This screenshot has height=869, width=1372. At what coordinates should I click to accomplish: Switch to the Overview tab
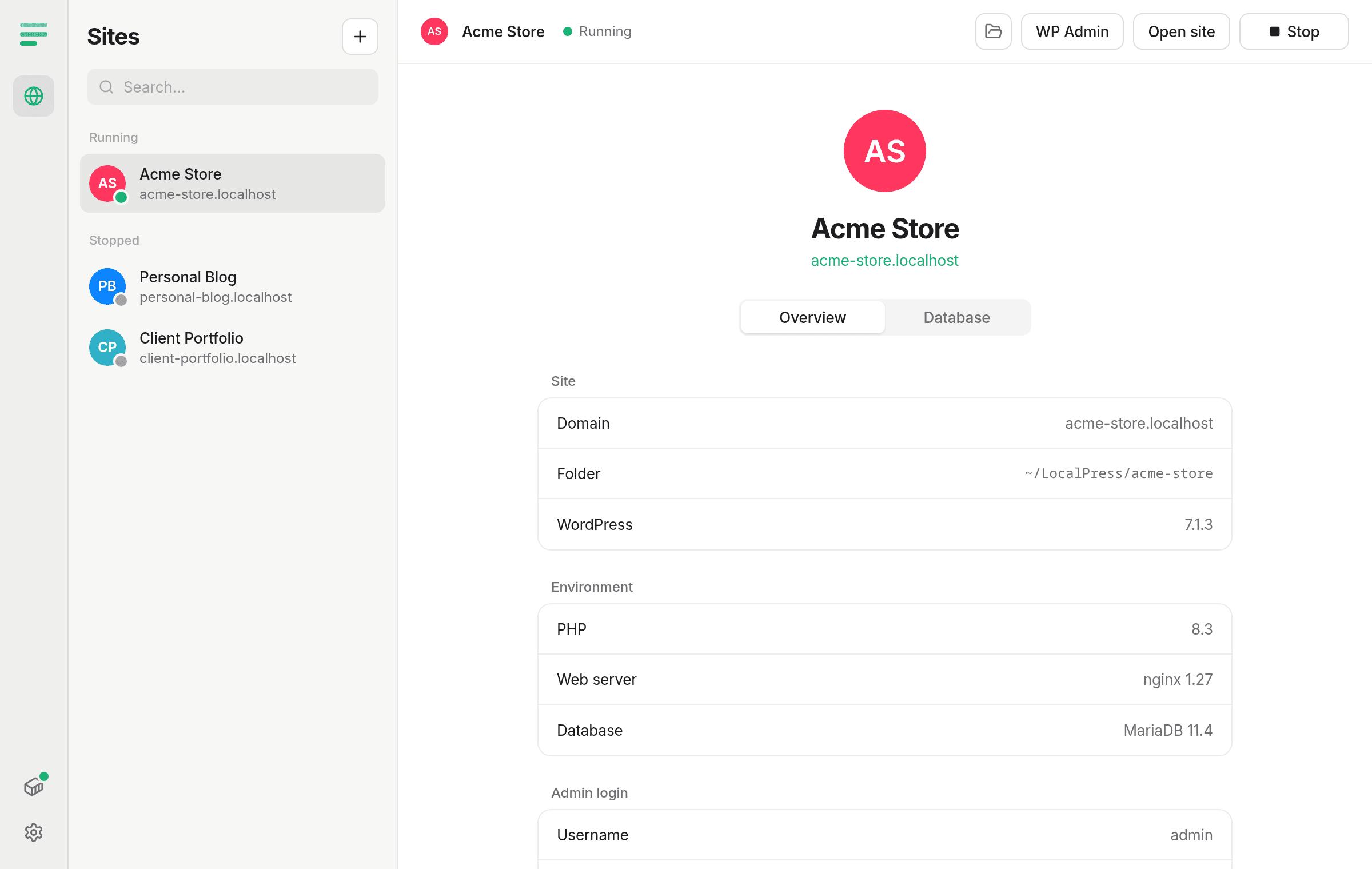coord(813,317)
